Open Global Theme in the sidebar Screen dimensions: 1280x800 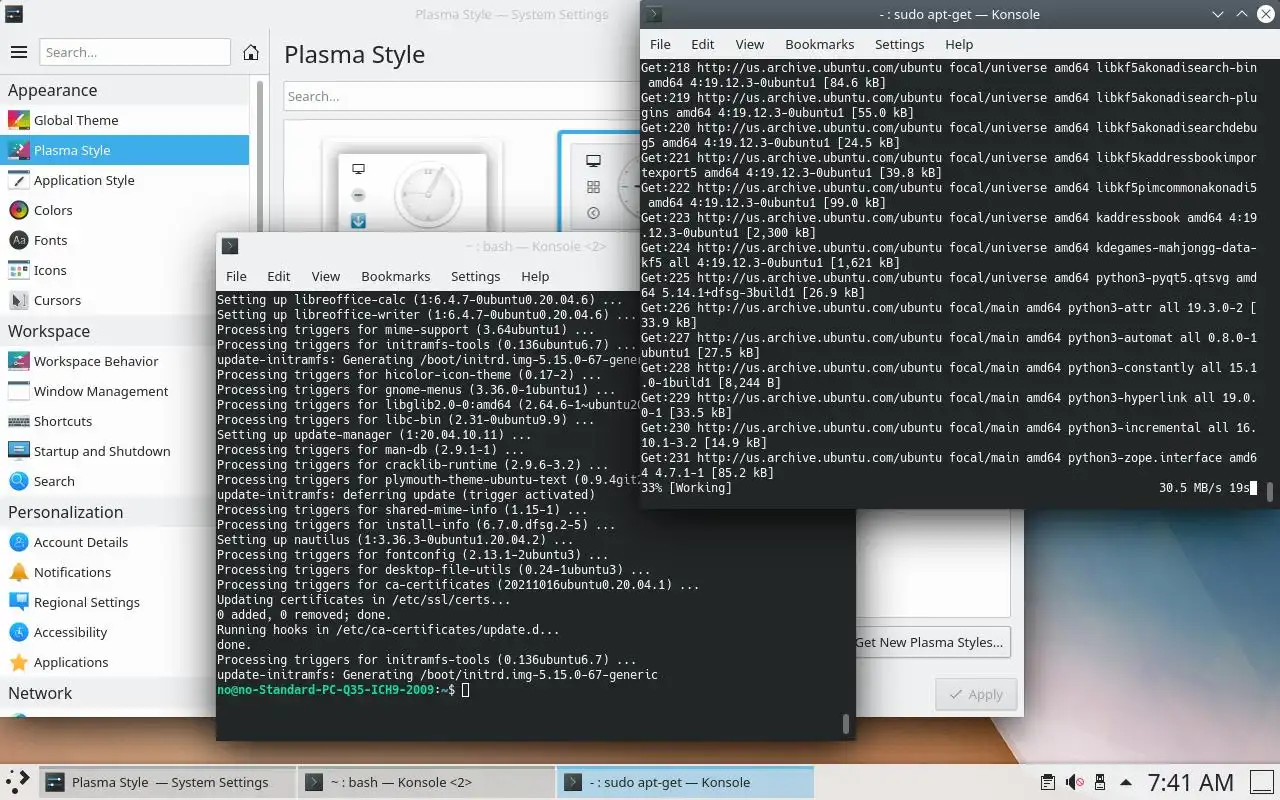click(x=124, y=120)
